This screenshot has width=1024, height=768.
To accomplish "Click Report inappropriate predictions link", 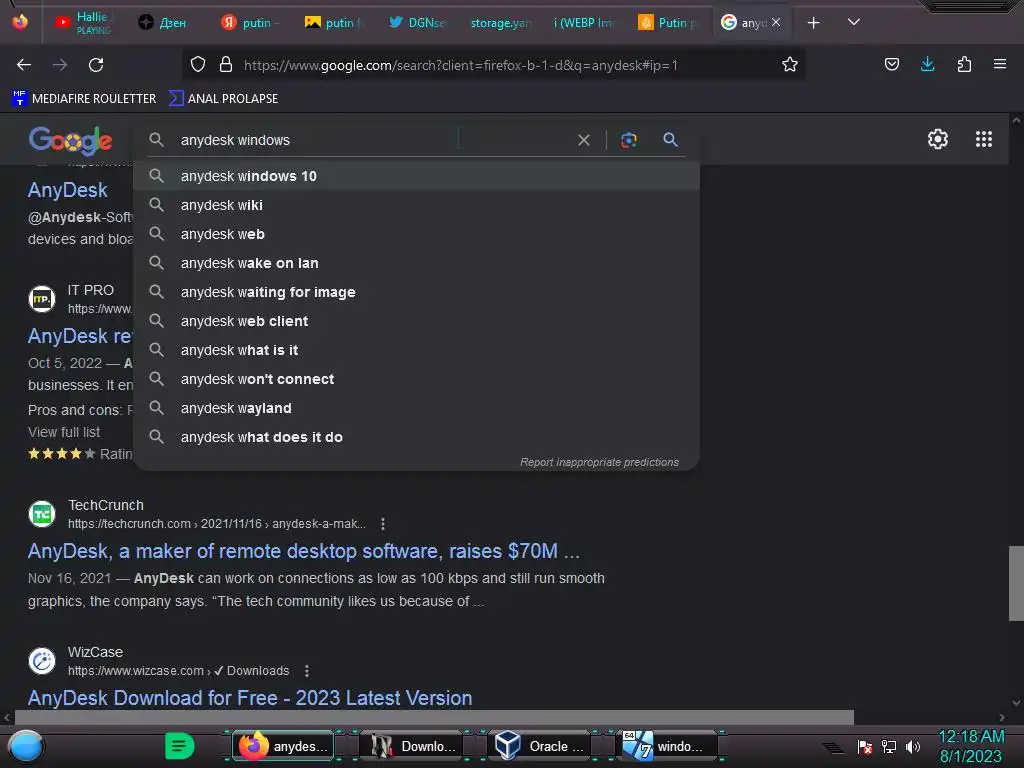I will (x=599, y=462).
